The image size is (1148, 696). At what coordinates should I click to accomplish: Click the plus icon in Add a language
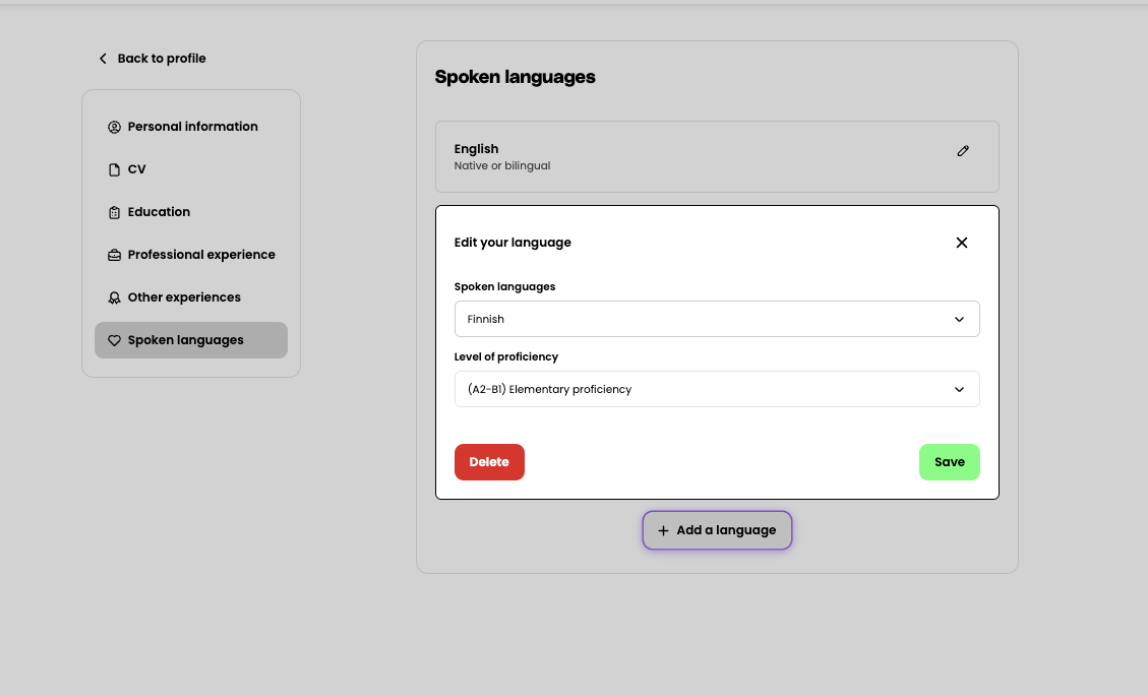coord(663,531)
